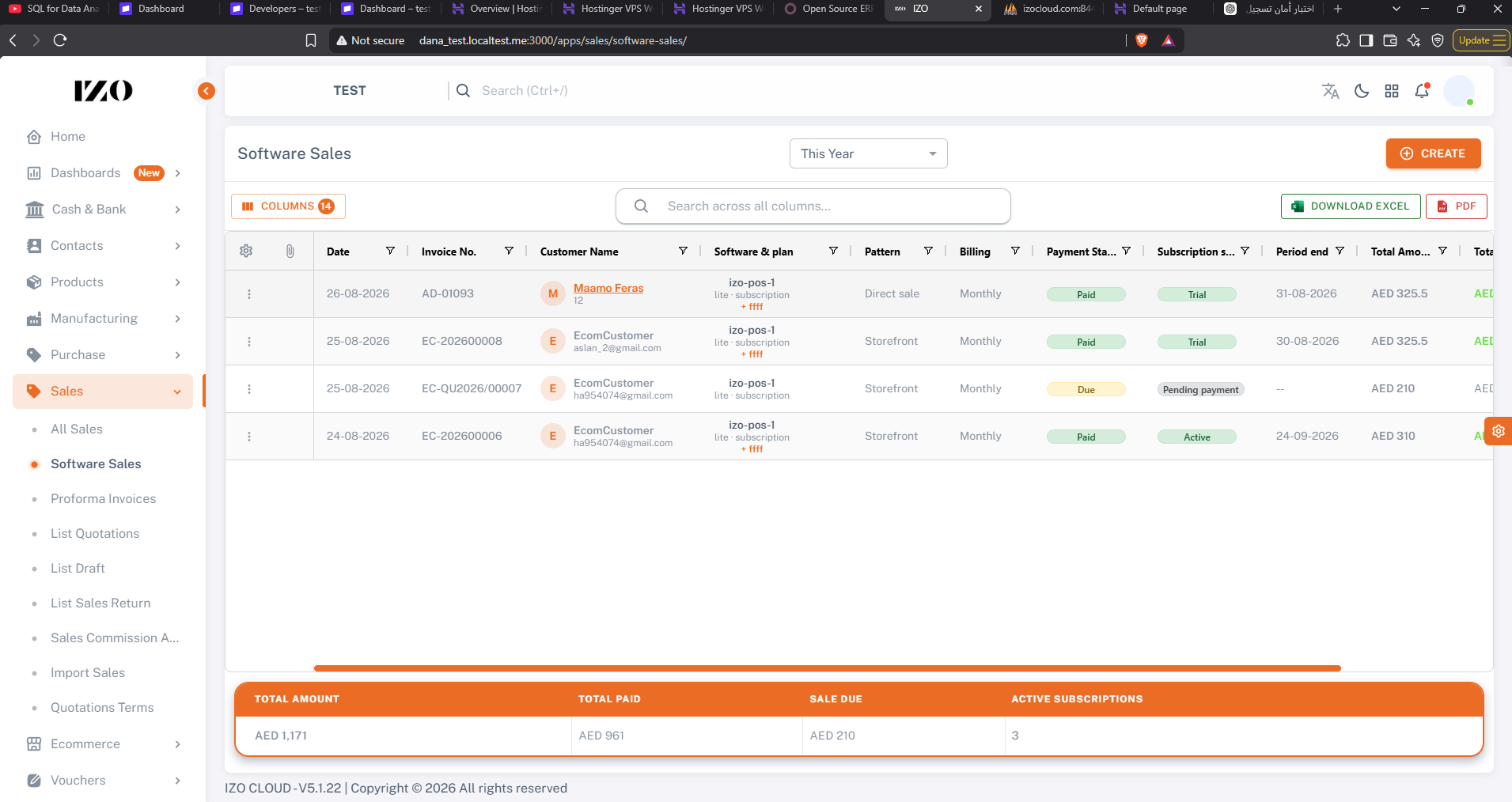
Task: Click the Due payment status badge
Action: 1086,389
